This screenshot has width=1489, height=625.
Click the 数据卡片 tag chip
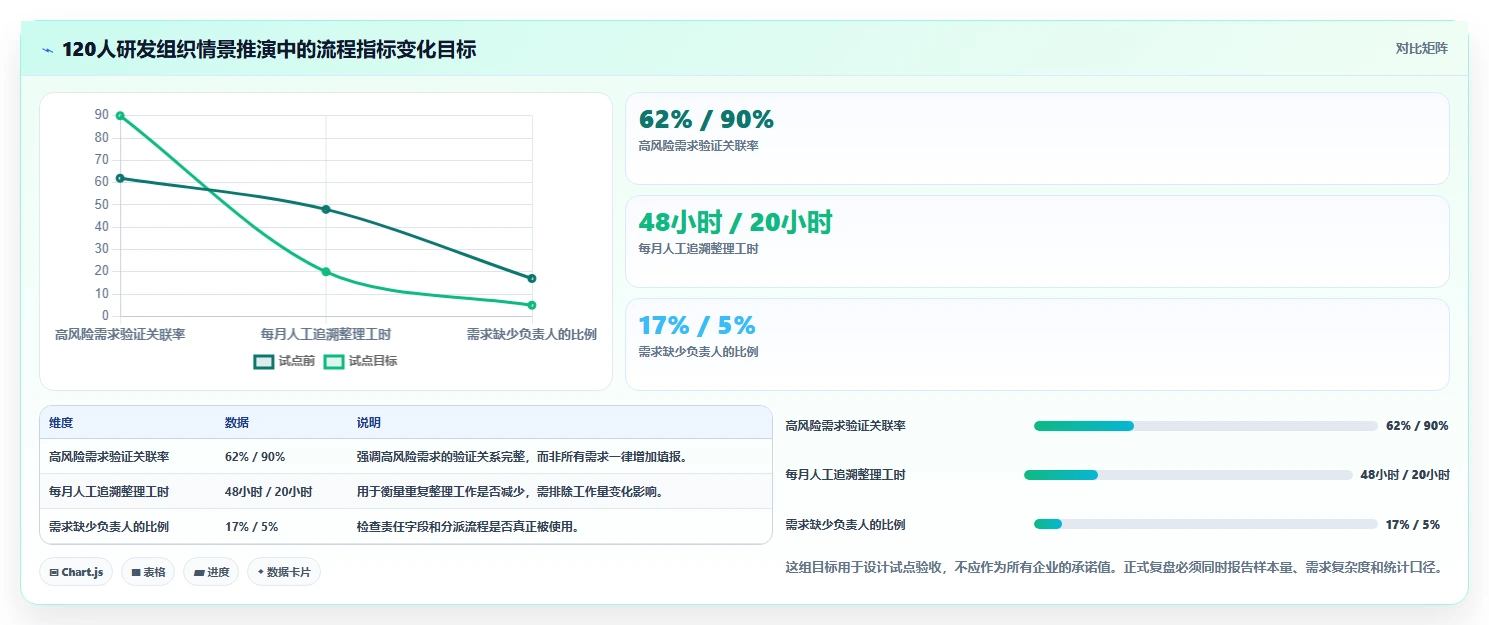pos(284,572)
